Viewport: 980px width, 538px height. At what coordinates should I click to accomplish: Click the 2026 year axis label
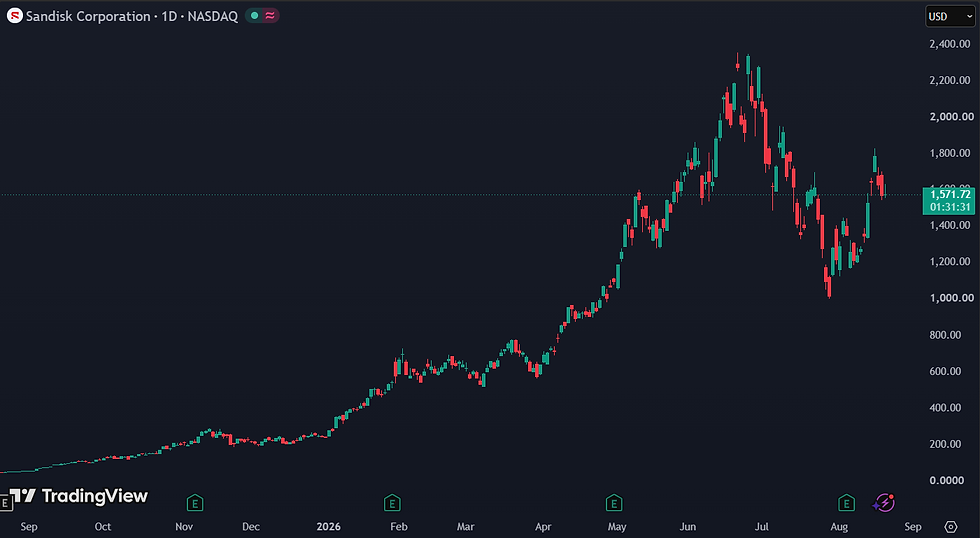328,527
